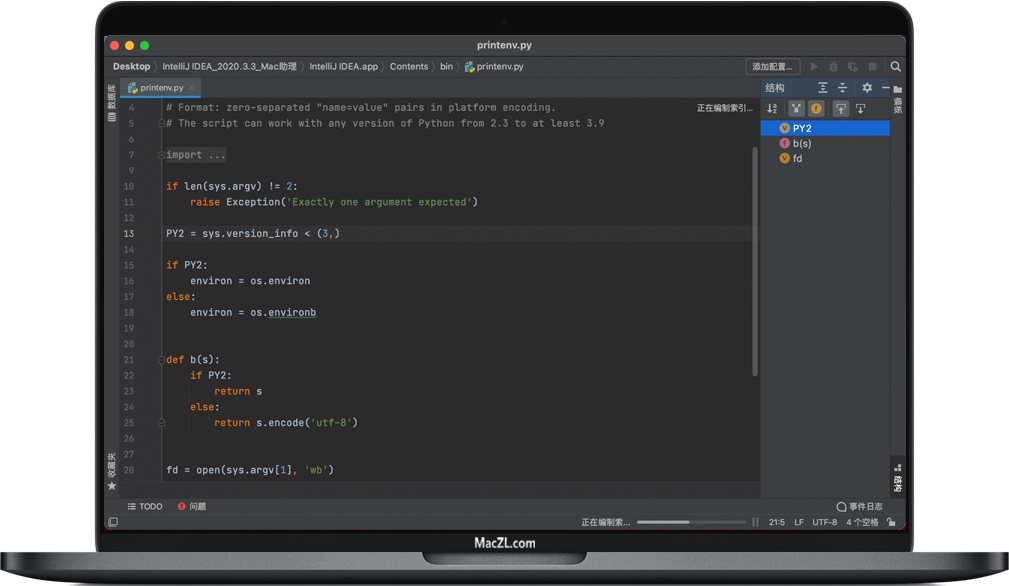The width and height of the screenshot is (1009, 586).
Task: Start the debugger from the toolbar
Action: pyautogui.click(x=832, y=67)
